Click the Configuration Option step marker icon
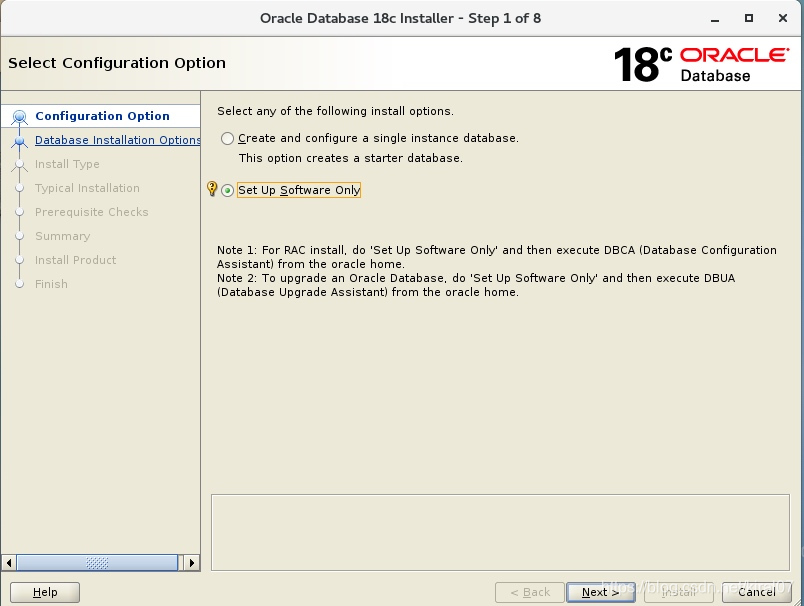The width and height of the screenshot is (804, 606). click(x=19, y=117)
